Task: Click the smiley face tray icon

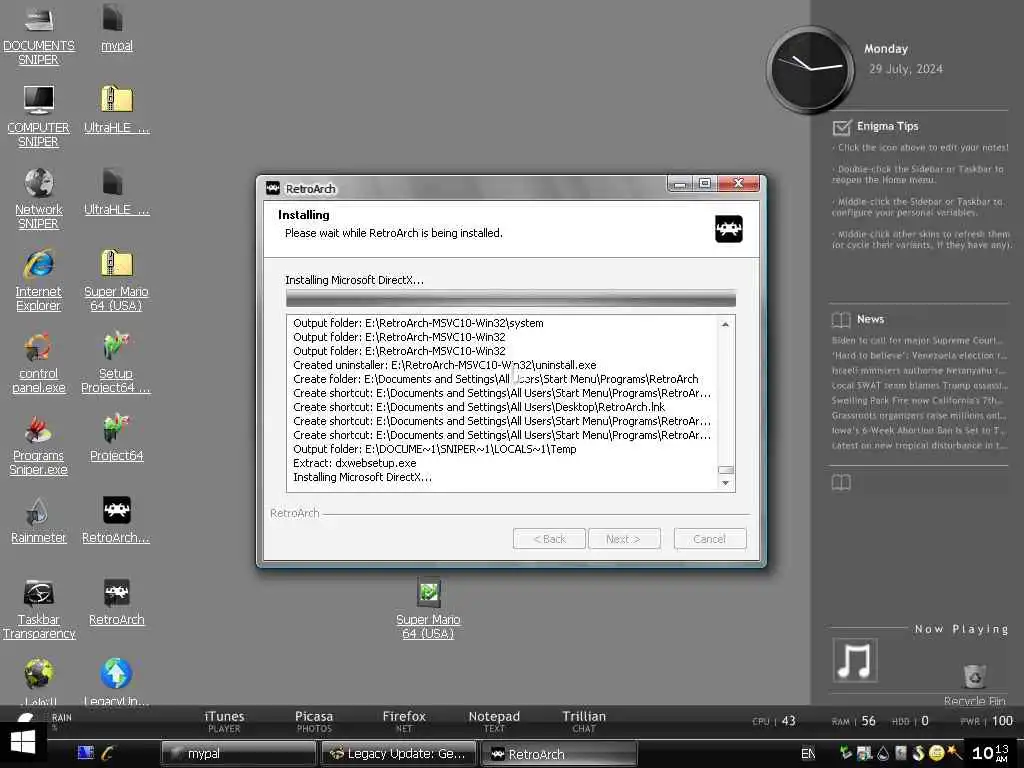Action: tap(936, 753)
